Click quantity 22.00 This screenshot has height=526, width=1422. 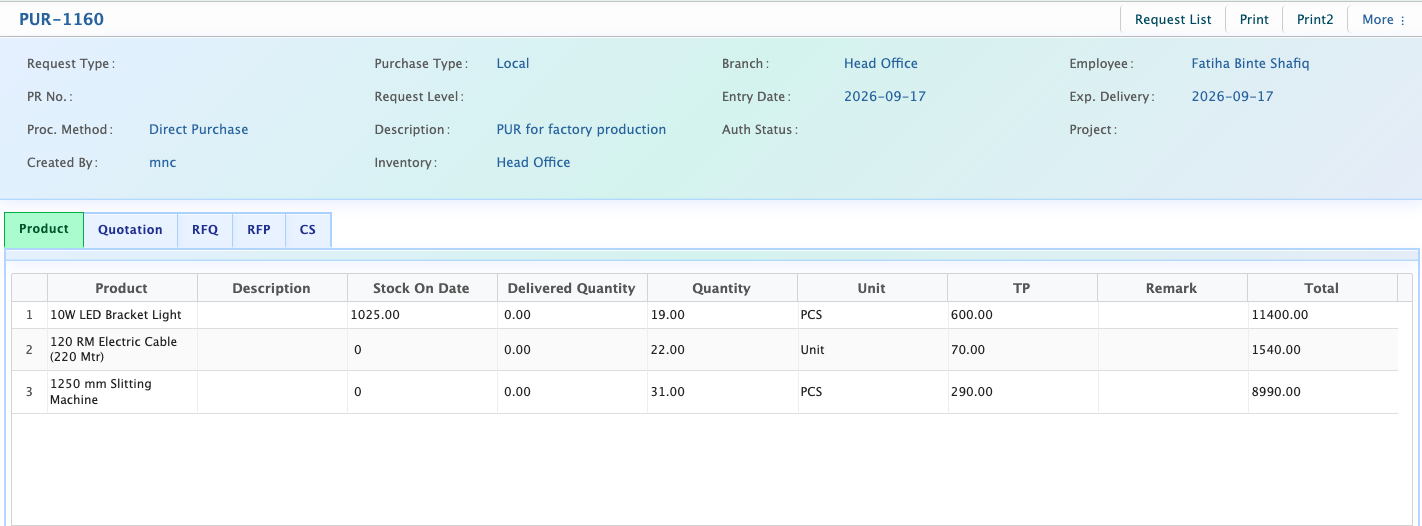668,350
